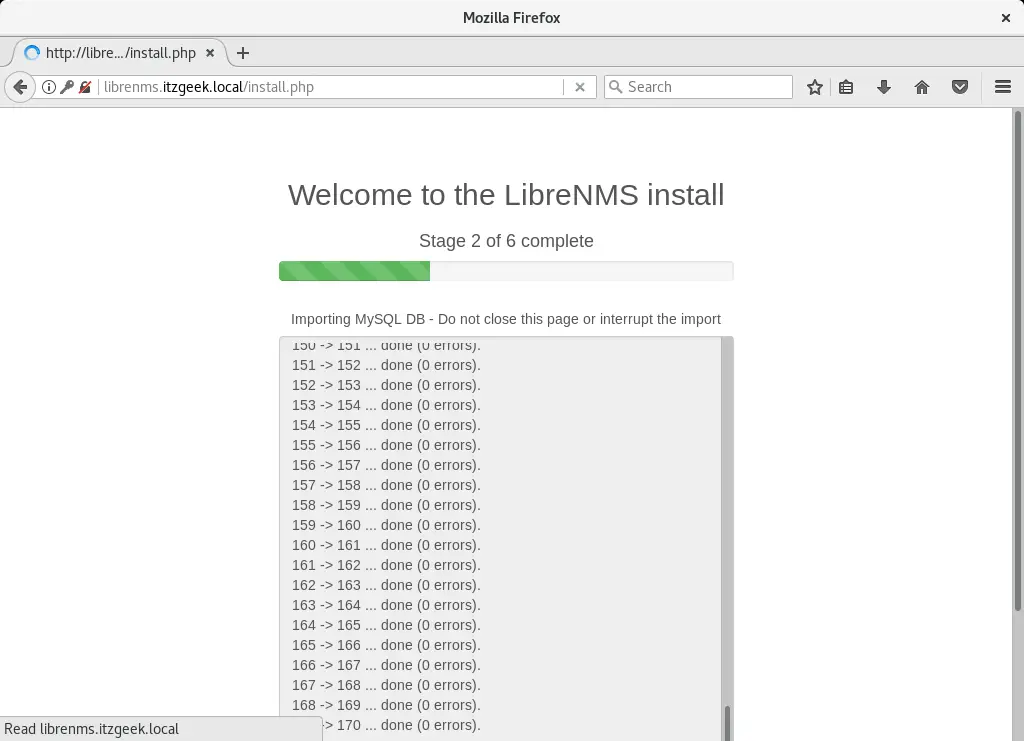
Task: Click the key icon in address bar
Action: click(67, 87)
